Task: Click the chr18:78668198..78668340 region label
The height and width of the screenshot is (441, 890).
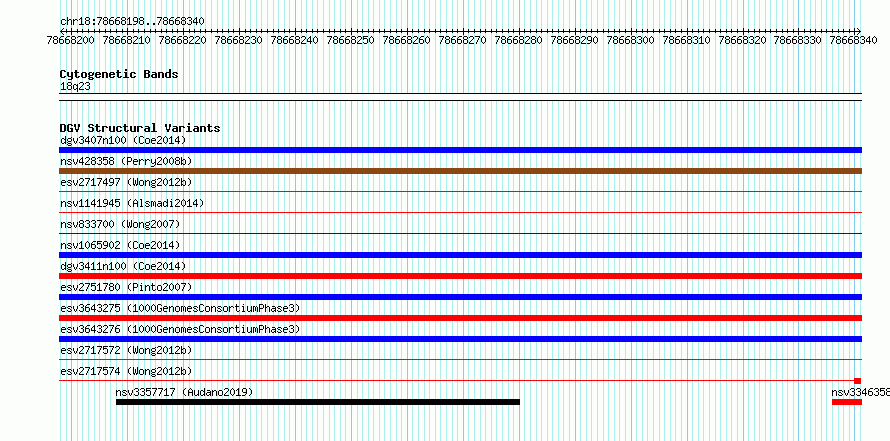Action: pyautogui.click(x=132, y=21)
